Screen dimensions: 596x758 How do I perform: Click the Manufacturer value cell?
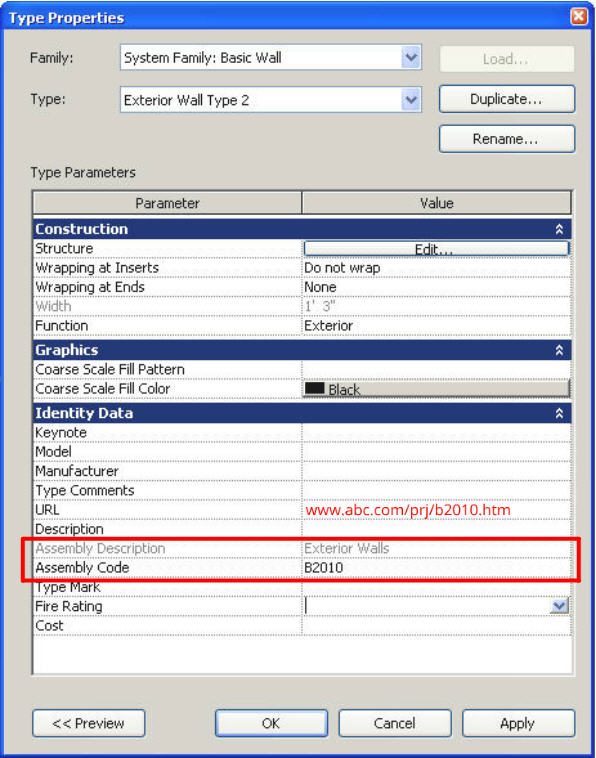tap(436, 471)
